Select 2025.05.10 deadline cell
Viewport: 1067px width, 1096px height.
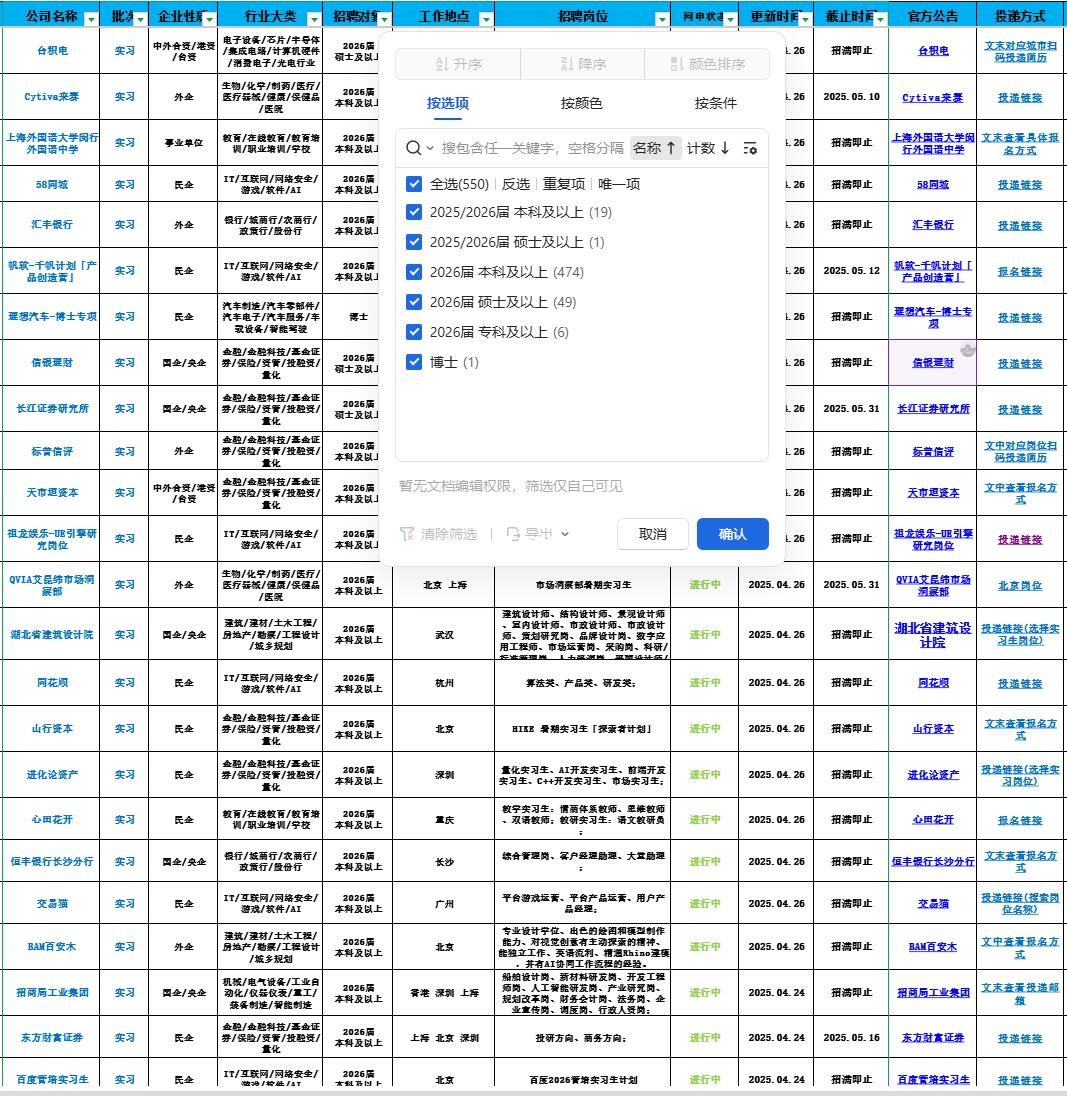[x=851, y=96]
